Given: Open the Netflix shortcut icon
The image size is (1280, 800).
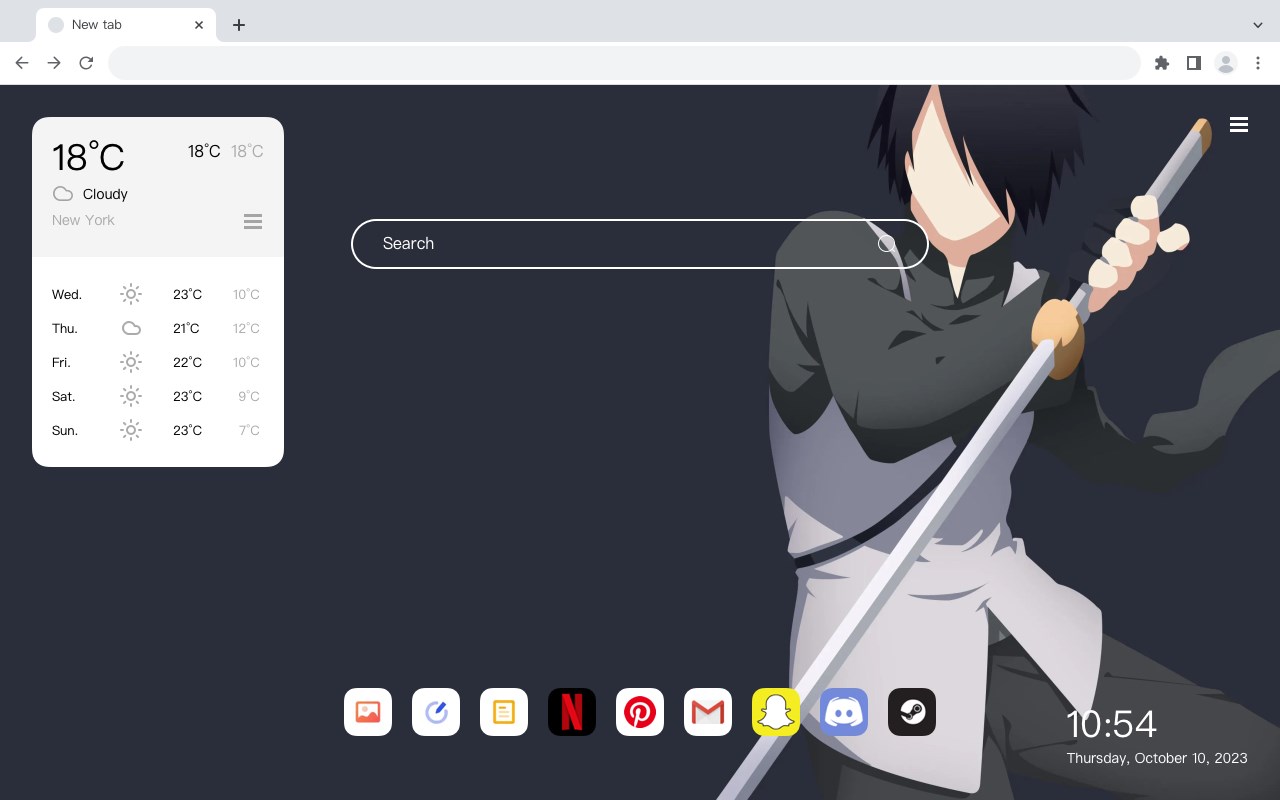Looking at the screenshot, I should coord(572,712).
